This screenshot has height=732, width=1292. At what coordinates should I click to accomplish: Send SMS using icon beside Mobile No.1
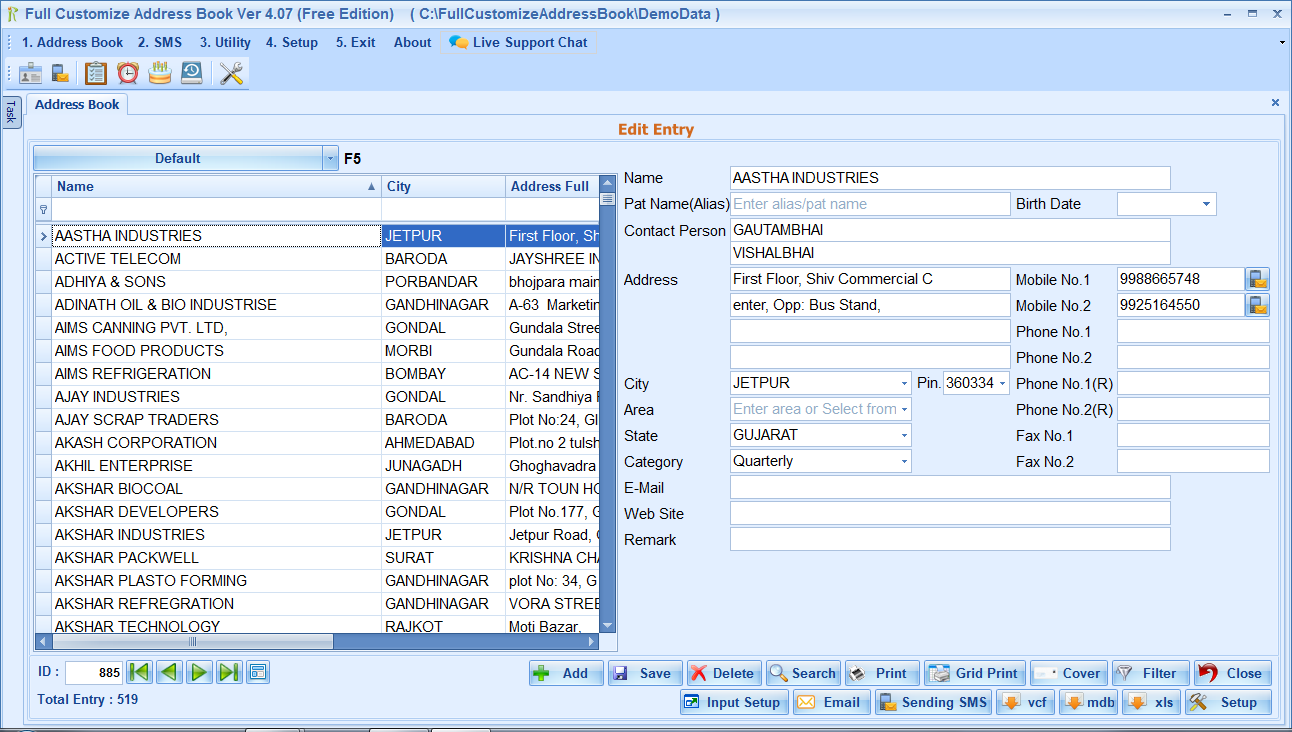[x=1258, y=279]
